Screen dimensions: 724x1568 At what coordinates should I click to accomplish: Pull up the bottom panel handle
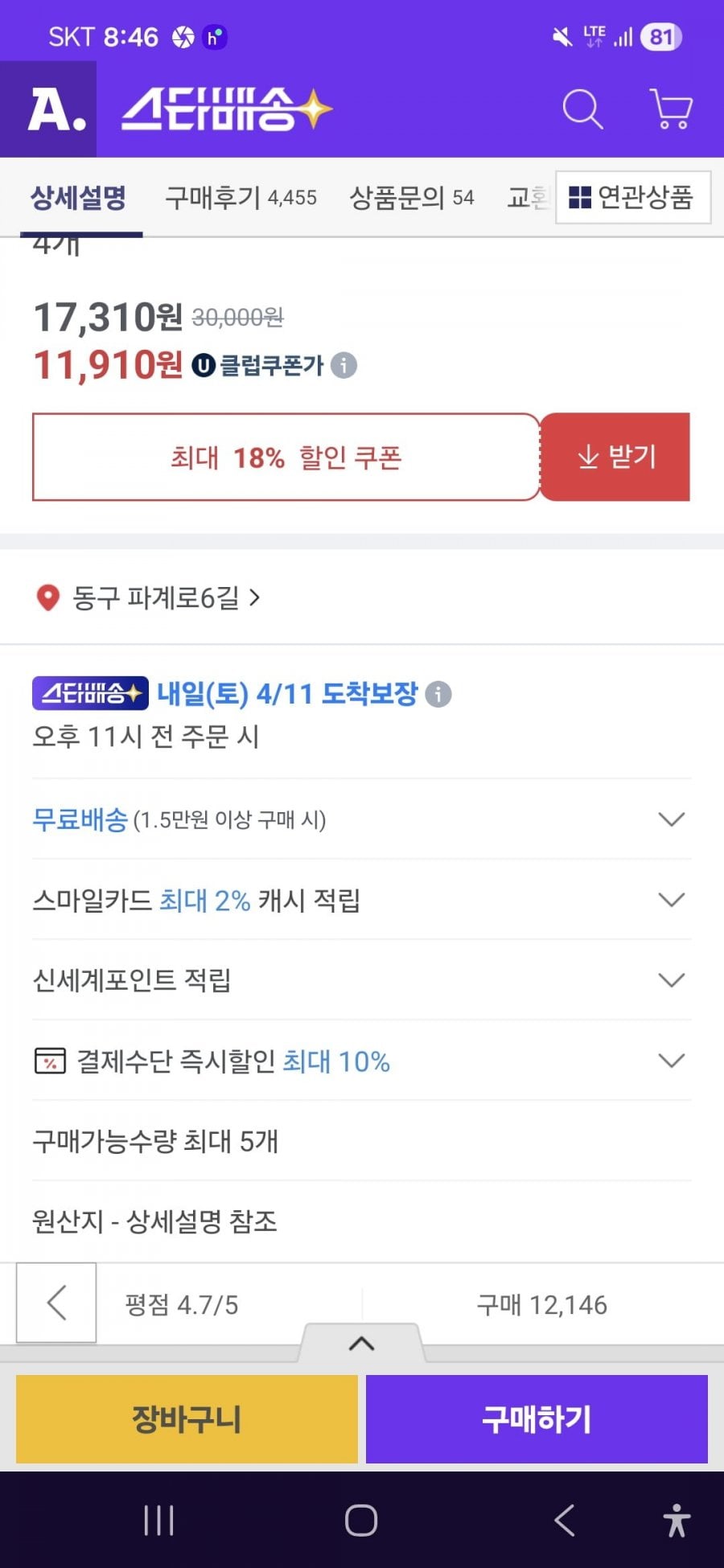pos(361,1343)
